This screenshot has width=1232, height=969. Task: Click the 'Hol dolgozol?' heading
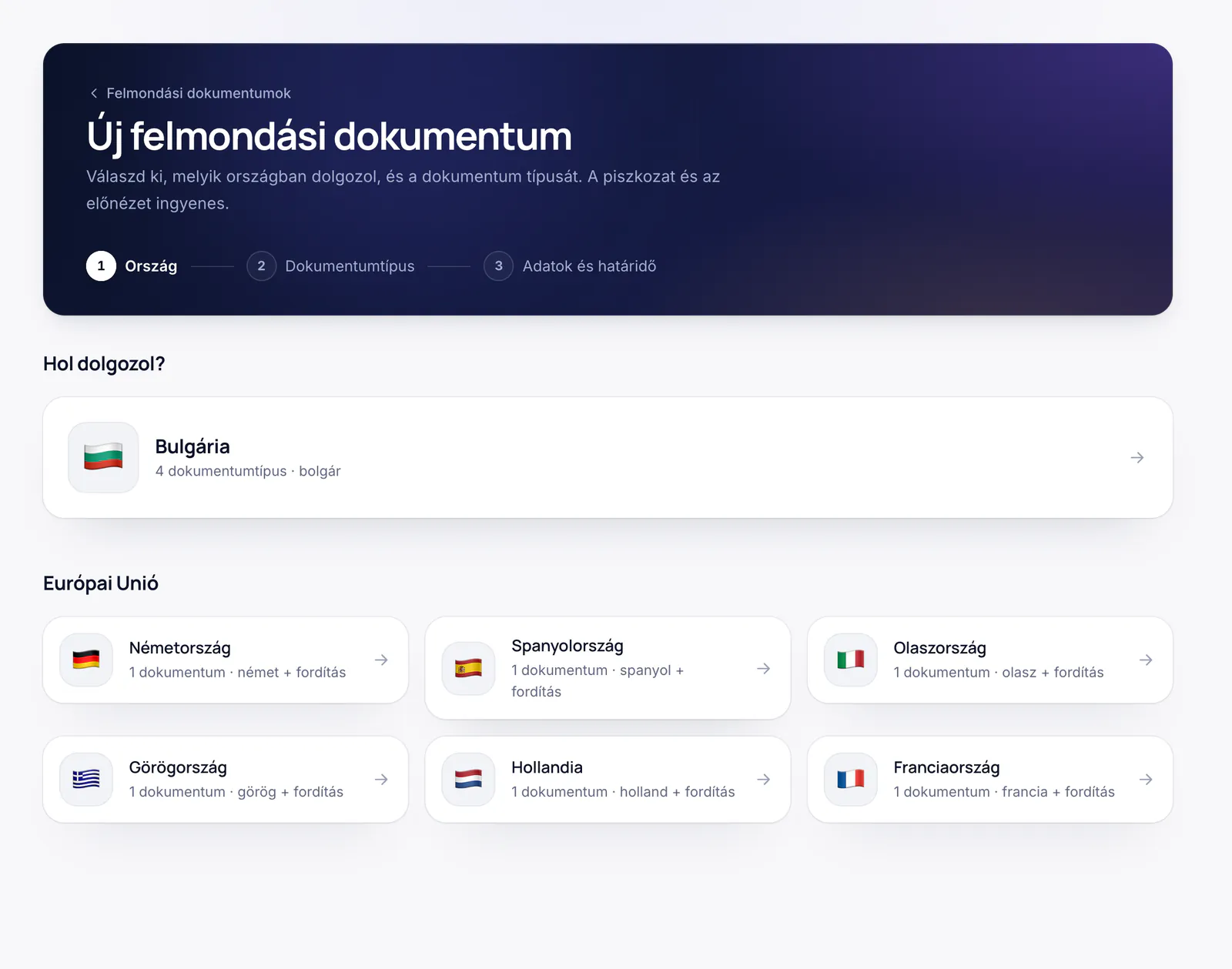coord(104,363)
